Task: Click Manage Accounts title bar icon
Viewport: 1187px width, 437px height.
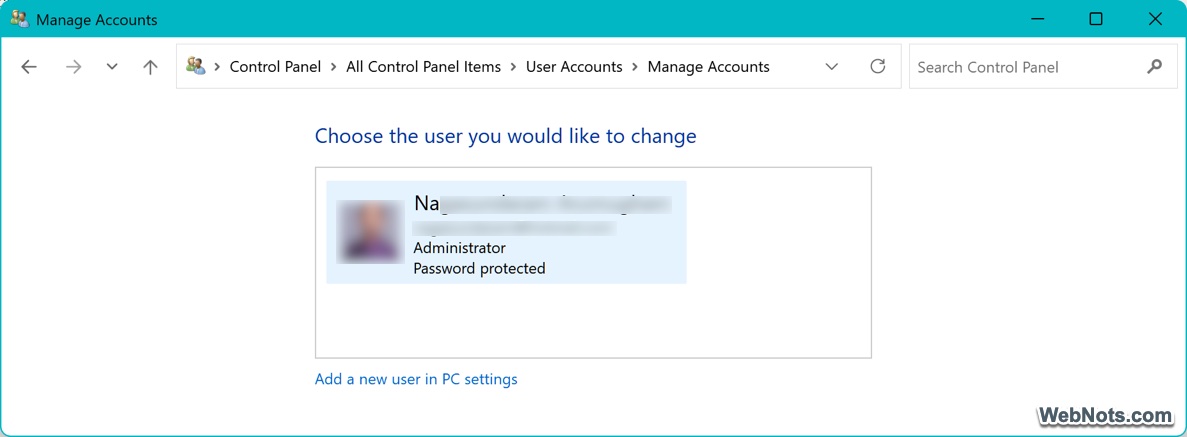Action: 19,19
